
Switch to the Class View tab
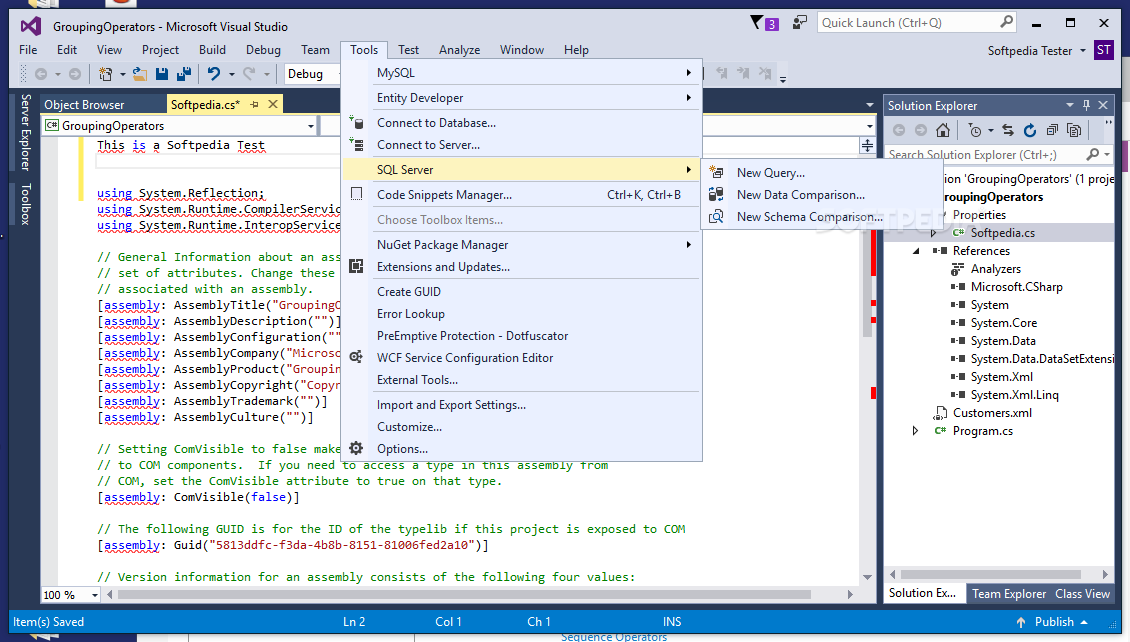[x=1082, y=594]
